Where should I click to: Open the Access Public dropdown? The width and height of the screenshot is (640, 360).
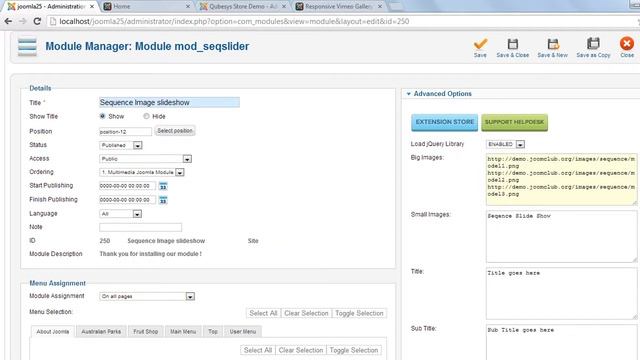point(145,159)
